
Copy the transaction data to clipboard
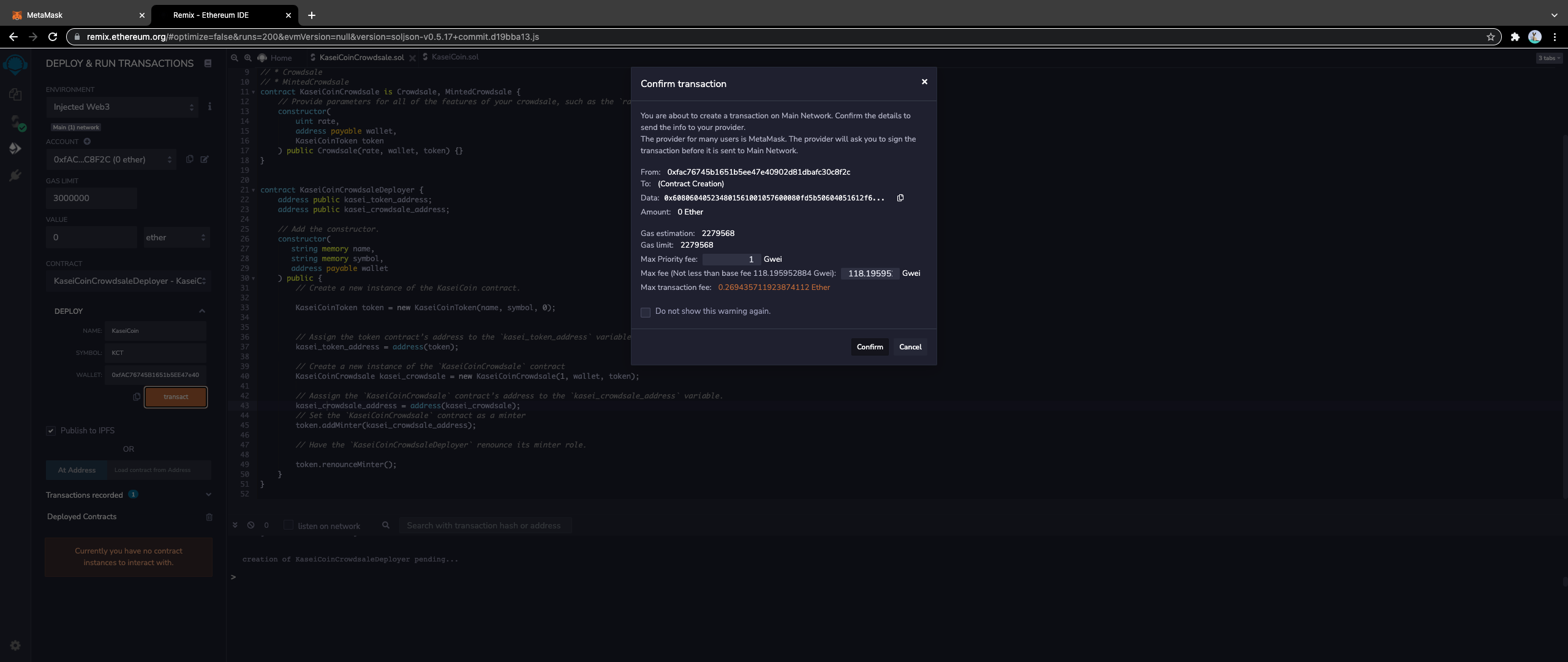pyautogui.click(x=900, y=198)
